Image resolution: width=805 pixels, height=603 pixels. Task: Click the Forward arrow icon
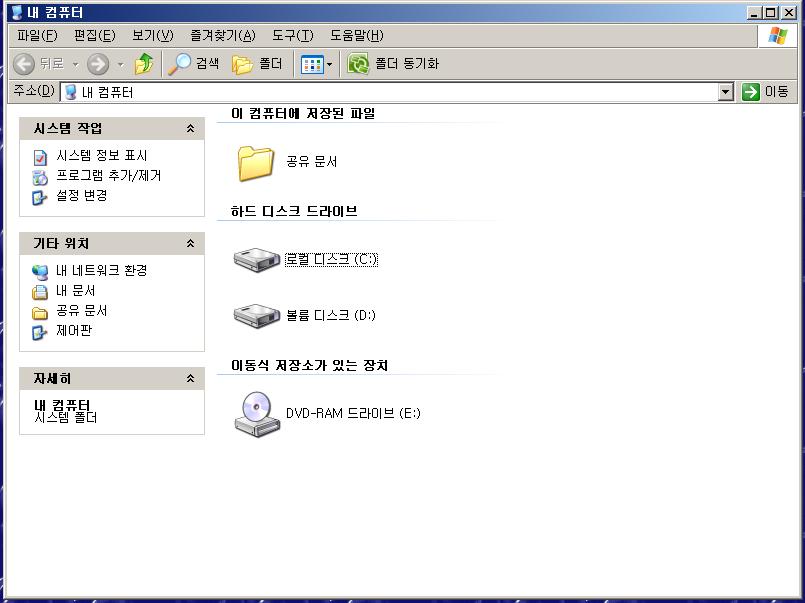tap(98, 64)
